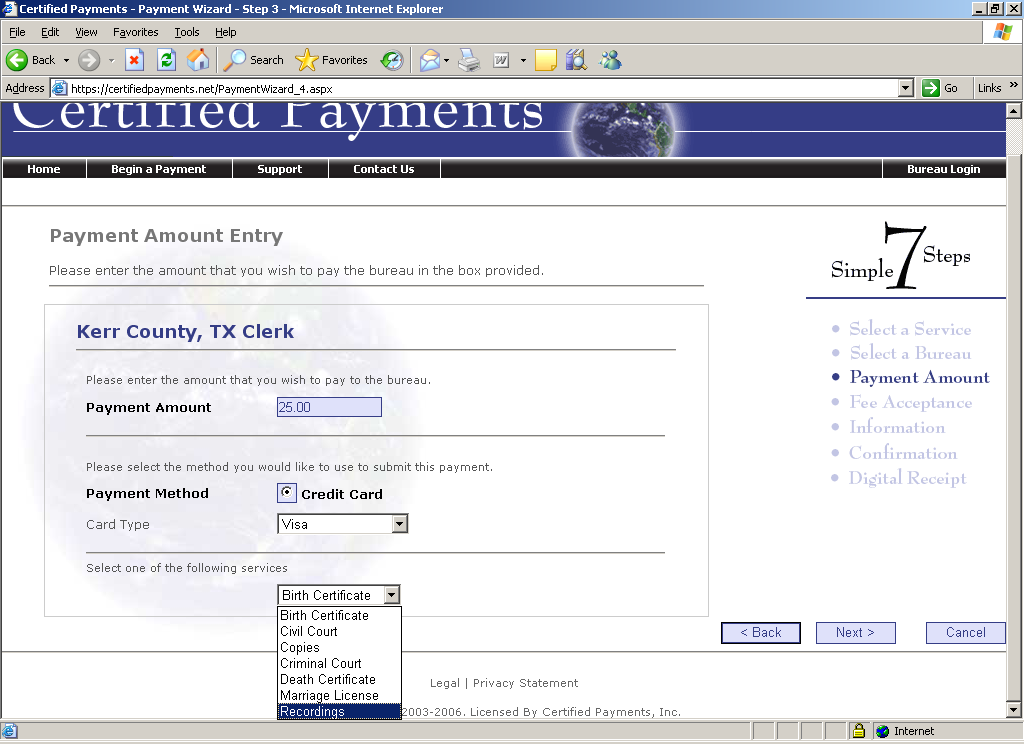Click the Stop loading toolbar icon
1024x744 pixels.
[x=134, y=60]
